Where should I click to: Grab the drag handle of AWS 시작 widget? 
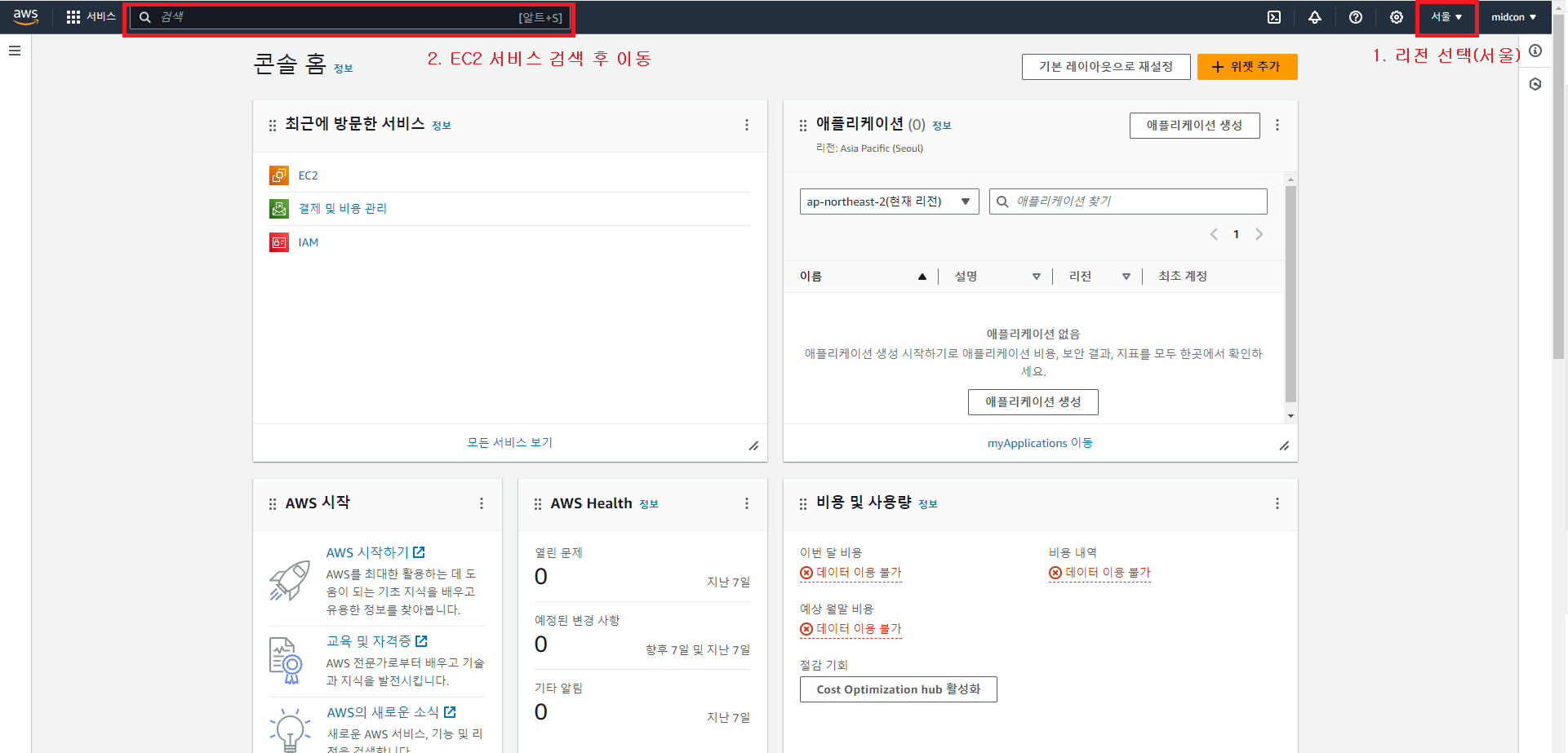click(x=273, y=504)
